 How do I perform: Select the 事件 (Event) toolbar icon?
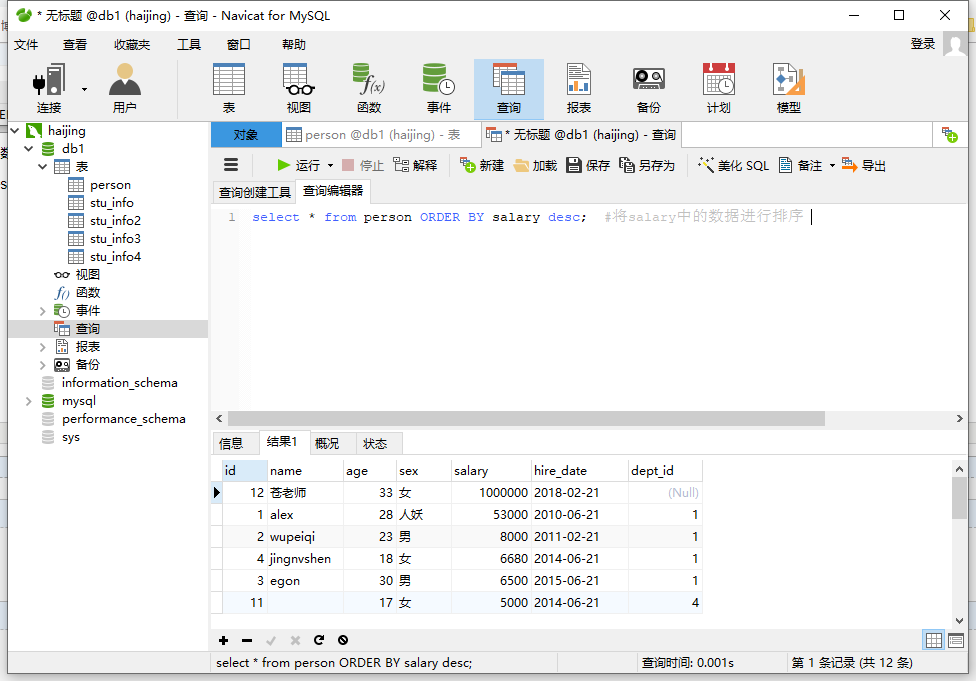[x=439, y=88]
